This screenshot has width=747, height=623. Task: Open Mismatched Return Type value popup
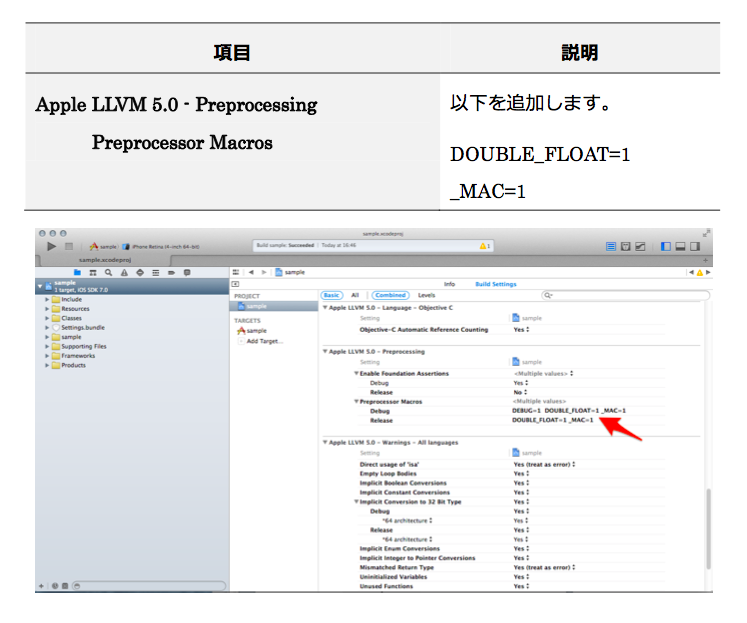pyautogui.click(x=544, y=567)
